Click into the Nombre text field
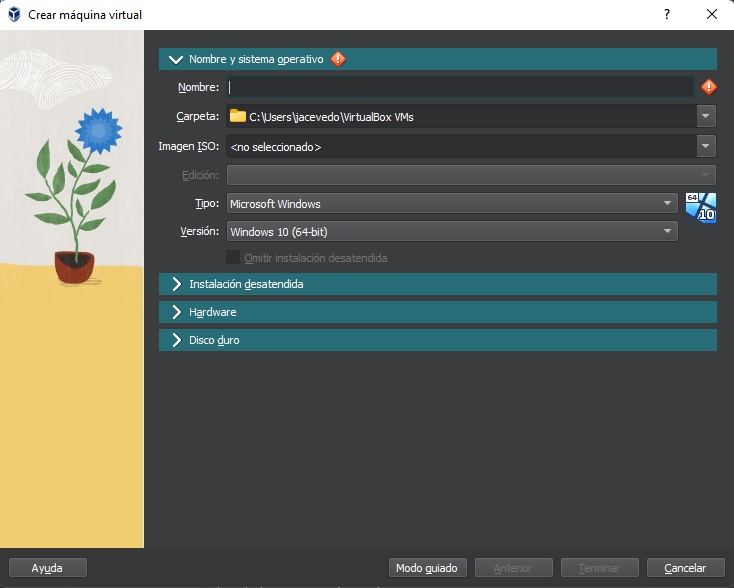 [x=460, y=87]
